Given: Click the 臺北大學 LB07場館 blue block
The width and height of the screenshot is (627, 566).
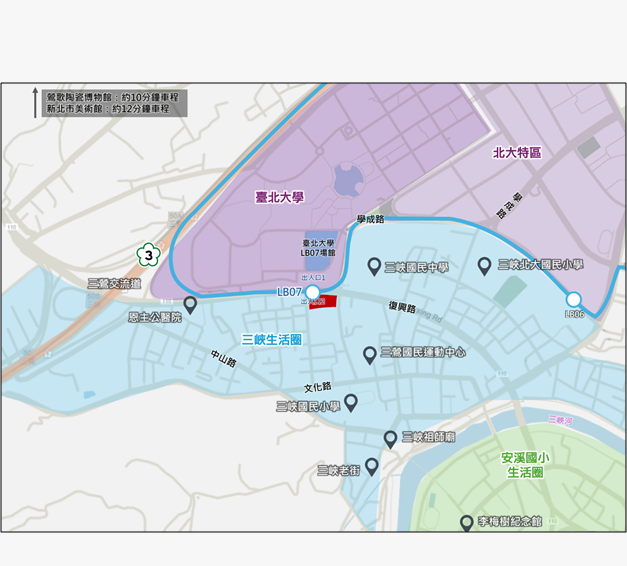Looking at the screenshot, I should coord(321,251).
